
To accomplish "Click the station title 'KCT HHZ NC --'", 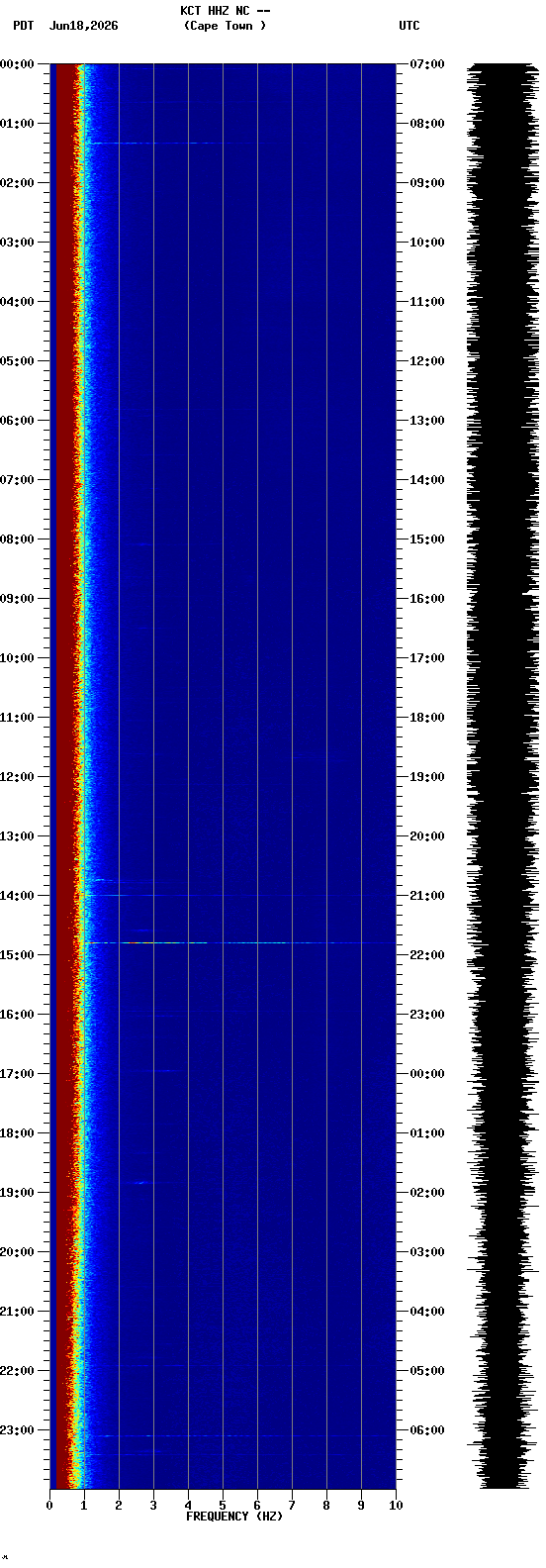I will (226, 11).
